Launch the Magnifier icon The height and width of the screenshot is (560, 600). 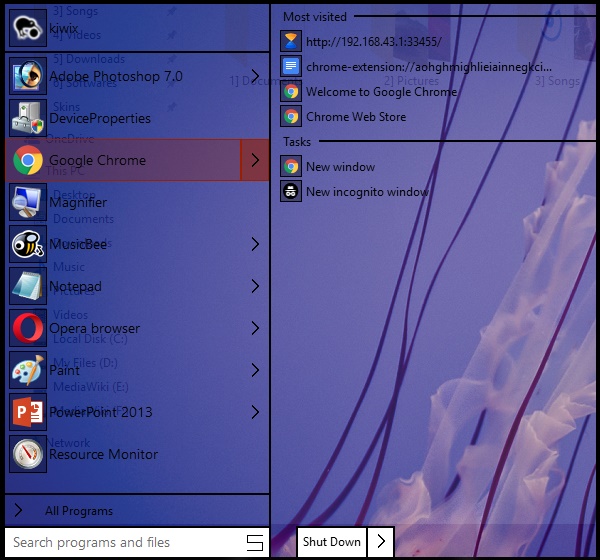click(28, 202)
